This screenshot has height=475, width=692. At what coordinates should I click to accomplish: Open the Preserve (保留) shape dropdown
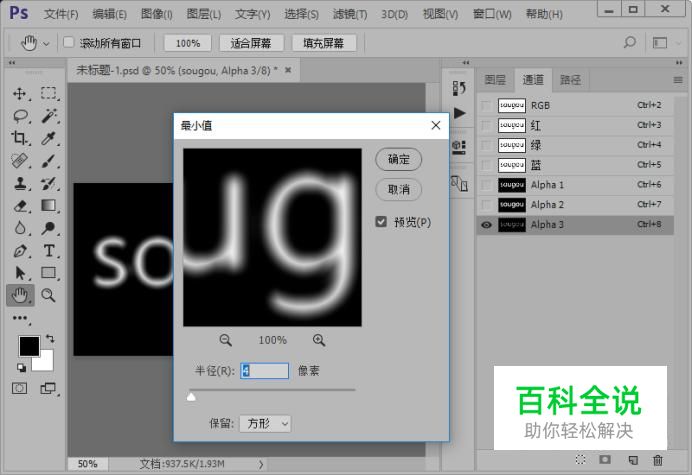point(265,424)
